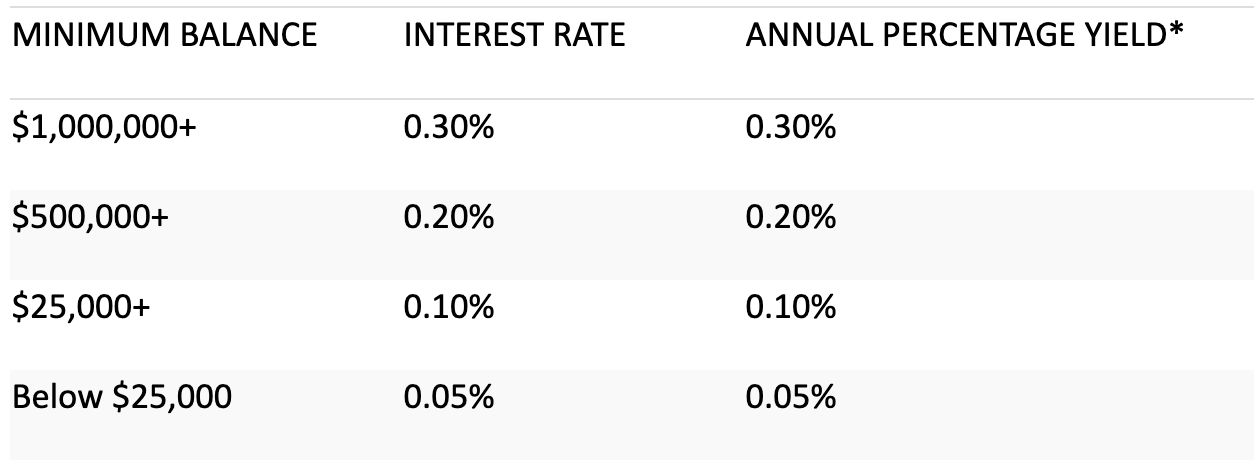
Task: Click the MINIMUM BALANCE column header
Action: pos(164,37)
